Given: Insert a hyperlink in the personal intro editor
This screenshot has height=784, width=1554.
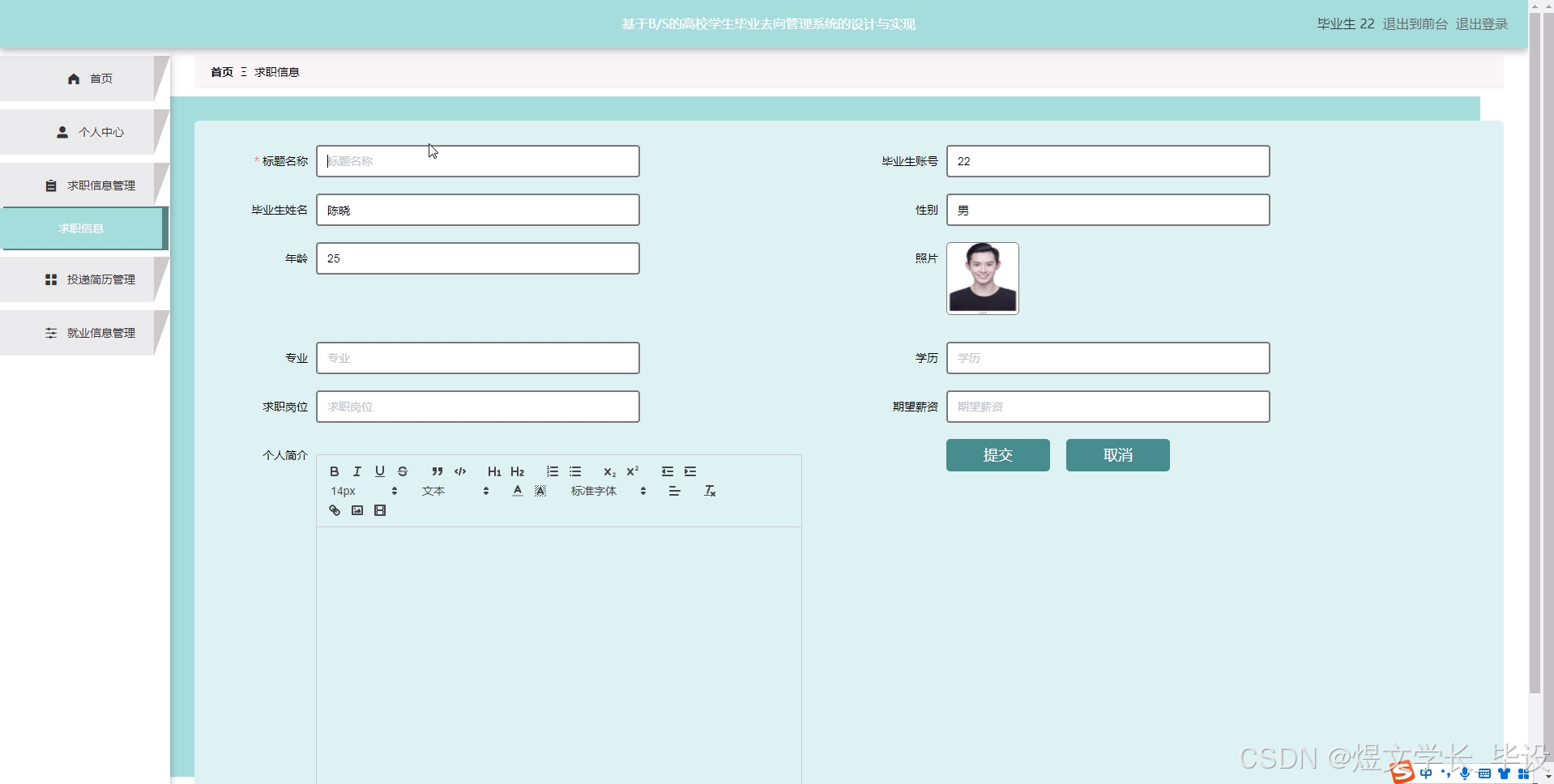Looking at the screenshot, I should (334, 509).
